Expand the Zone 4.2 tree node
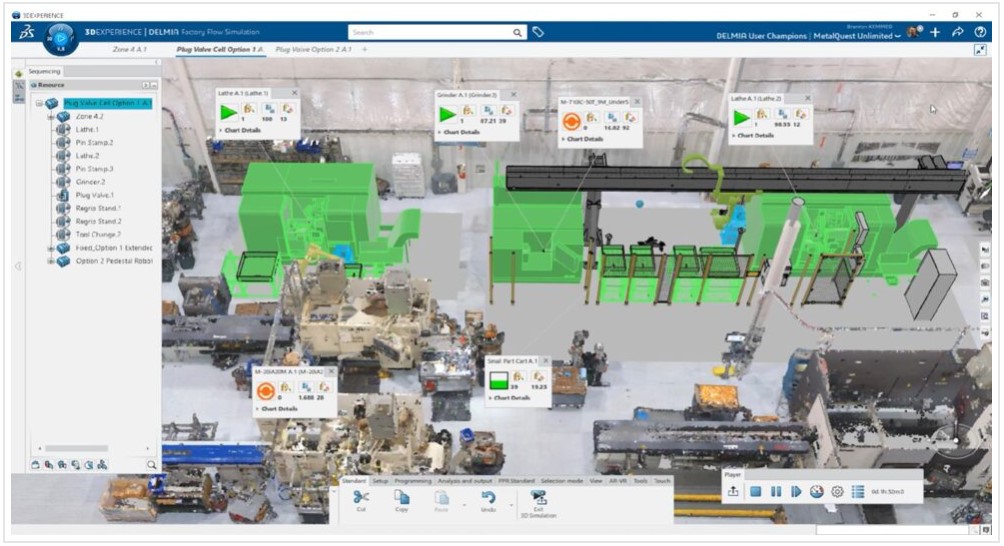The height and width of the screenshot is (546, 1004). 51,117
